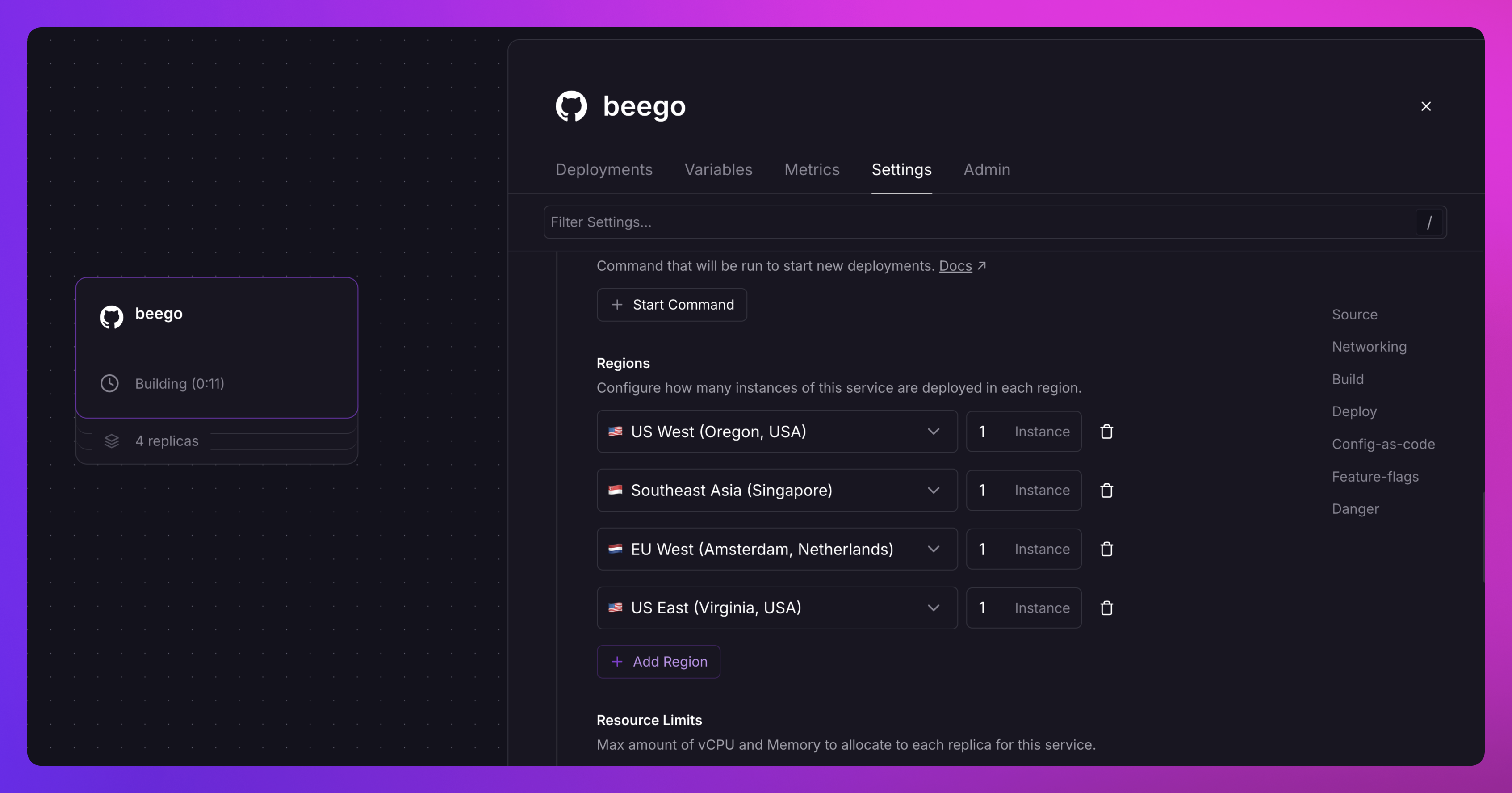Expand the US East (Virginia, USA) dropdown
The height and width of the screenshot is (793, 1512).
777,608
